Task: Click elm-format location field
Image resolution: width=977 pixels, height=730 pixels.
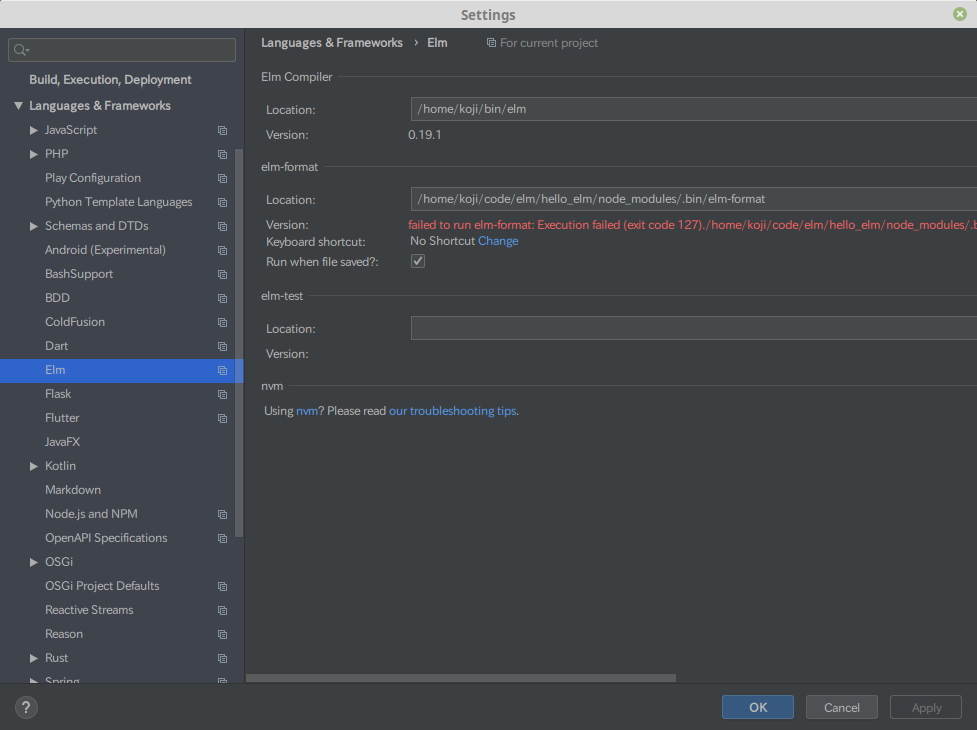Action: tap(693, 199)
